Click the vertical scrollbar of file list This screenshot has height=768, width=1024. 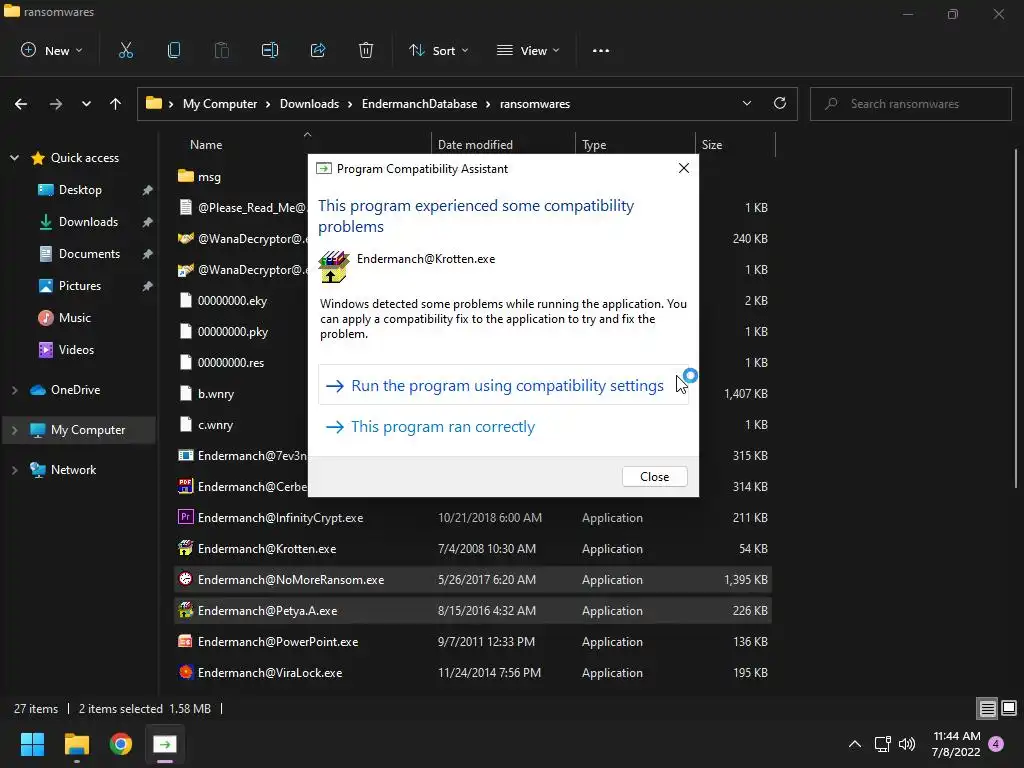point(1016,318)
